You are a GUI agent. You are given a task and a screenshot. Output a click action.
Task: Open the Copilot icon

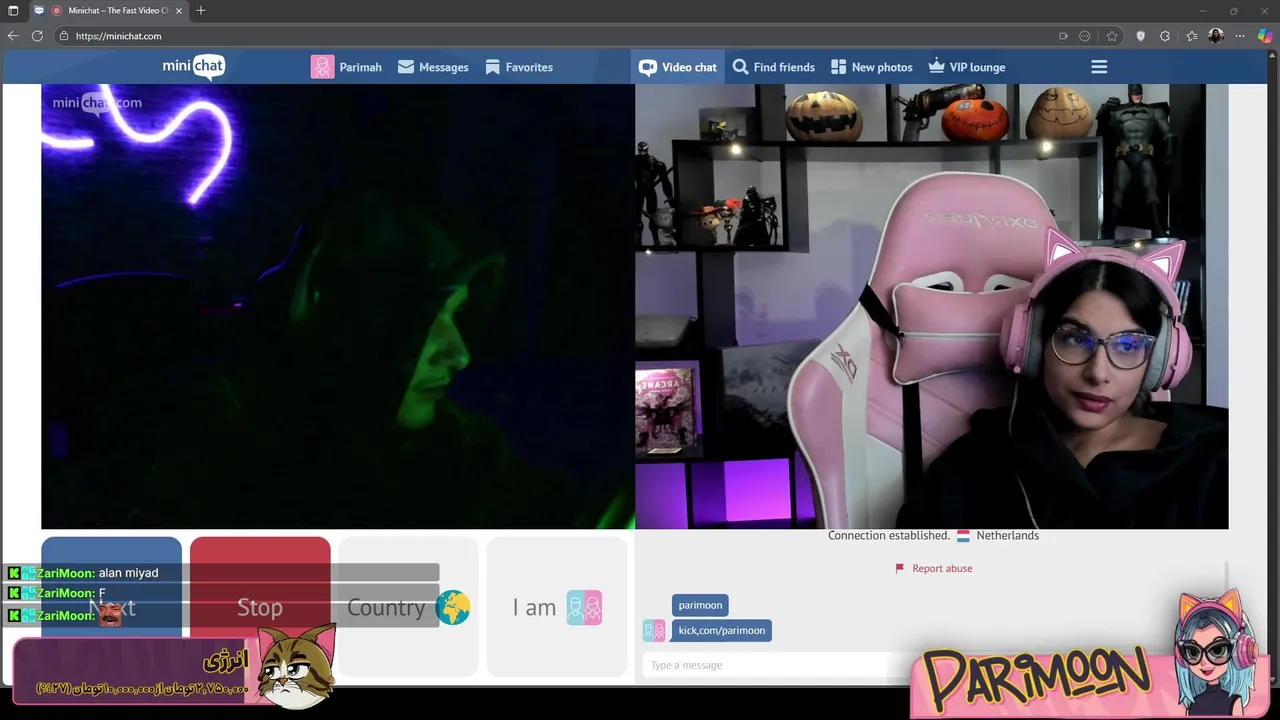coord(1265,36)
